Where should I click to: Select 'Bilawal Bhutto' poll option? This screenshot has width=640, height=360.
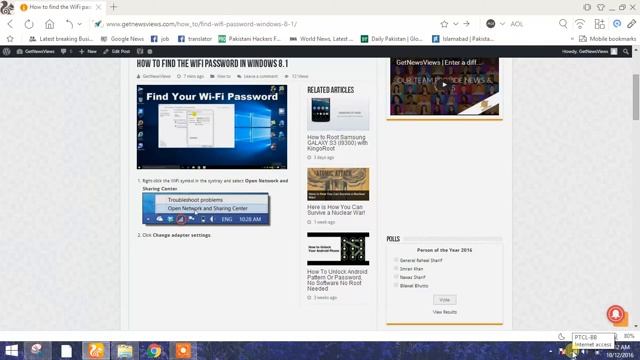pos(396,285)
